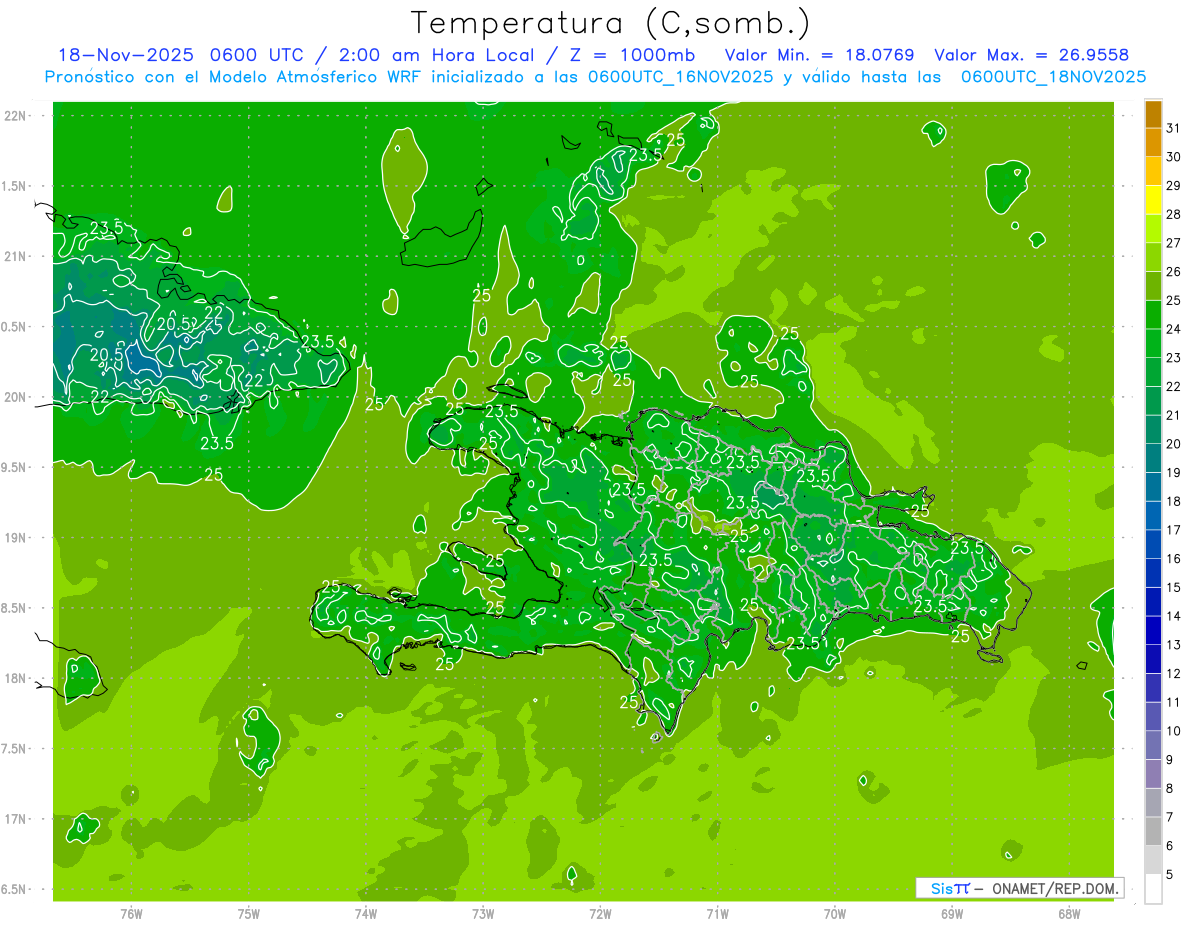Screen dimensions: 1200x927
Task: Click the colorbar scale label '12'
Action: [1174, 674]
